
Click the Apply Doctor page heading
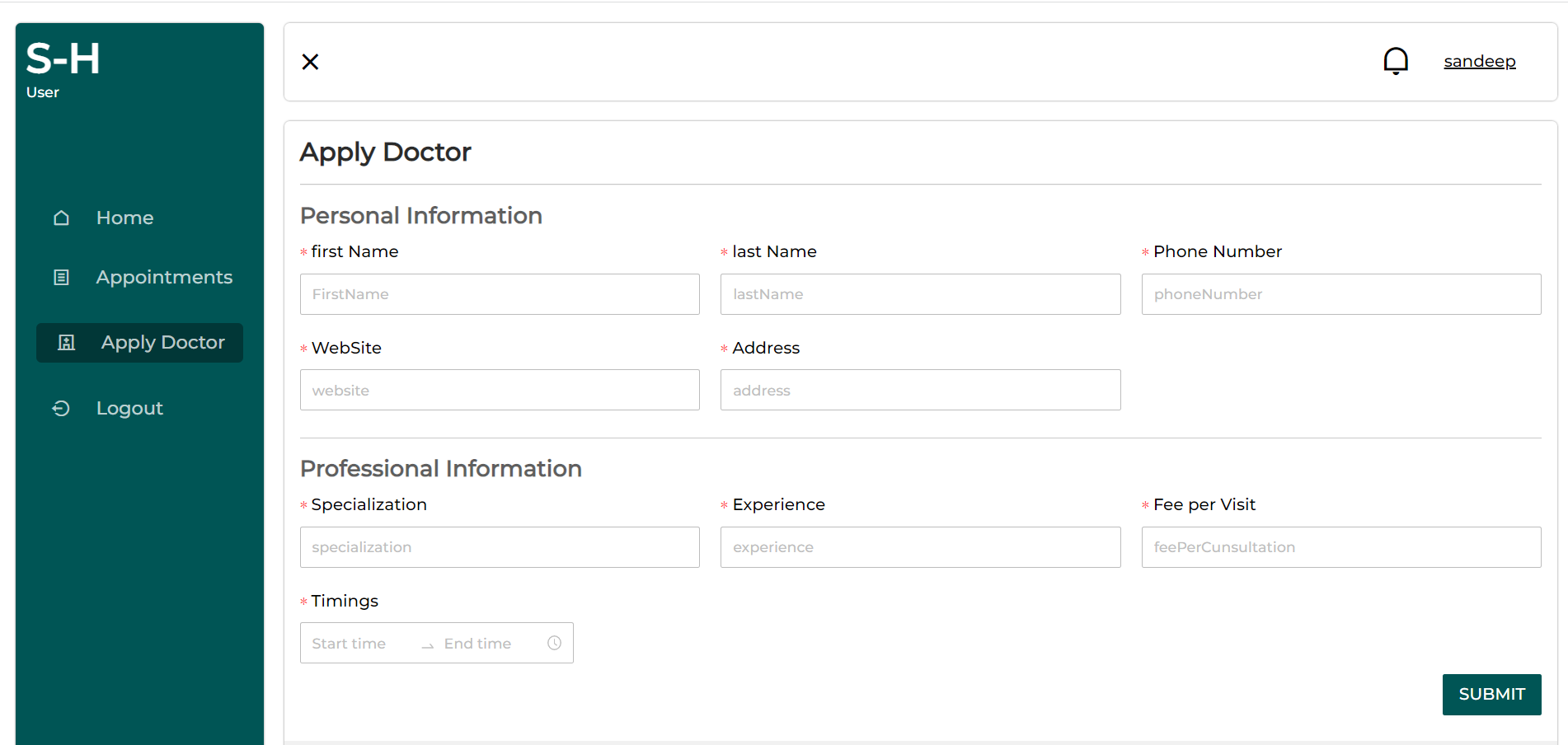point(385,152)
